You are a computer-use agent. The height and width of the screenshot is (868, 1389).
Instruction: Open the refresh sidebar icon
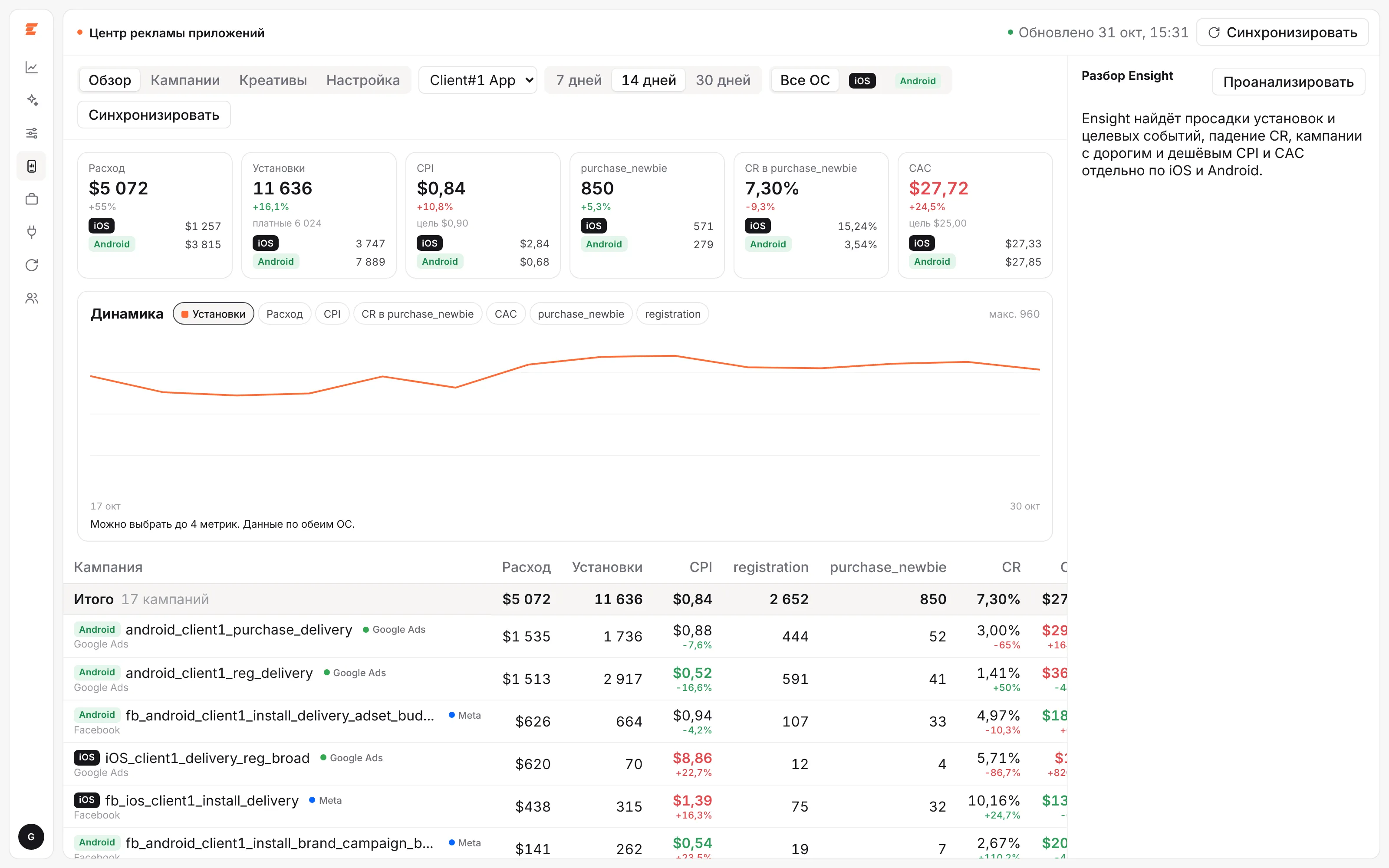pos(32,265)
